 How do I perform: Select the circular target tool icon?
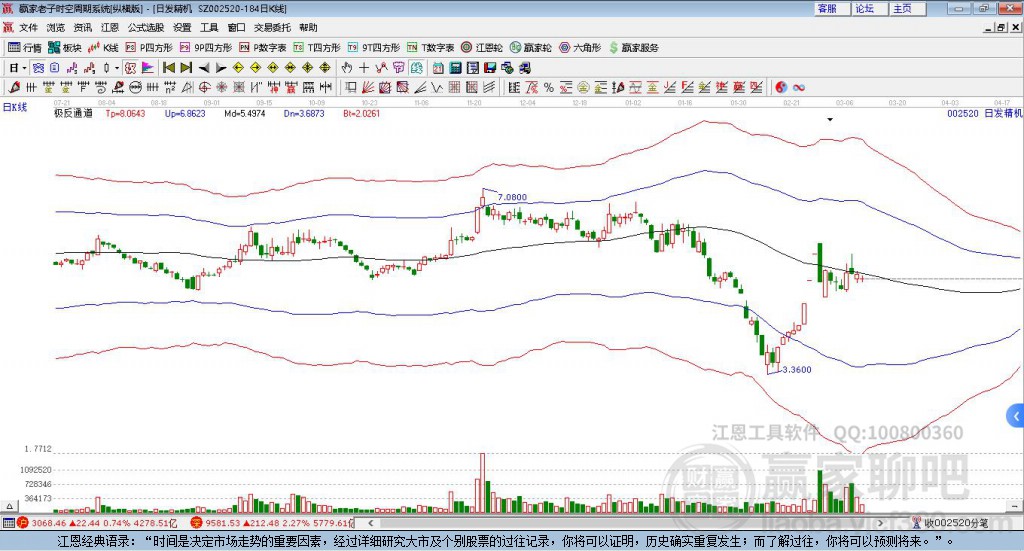click(x=204, y=87)
